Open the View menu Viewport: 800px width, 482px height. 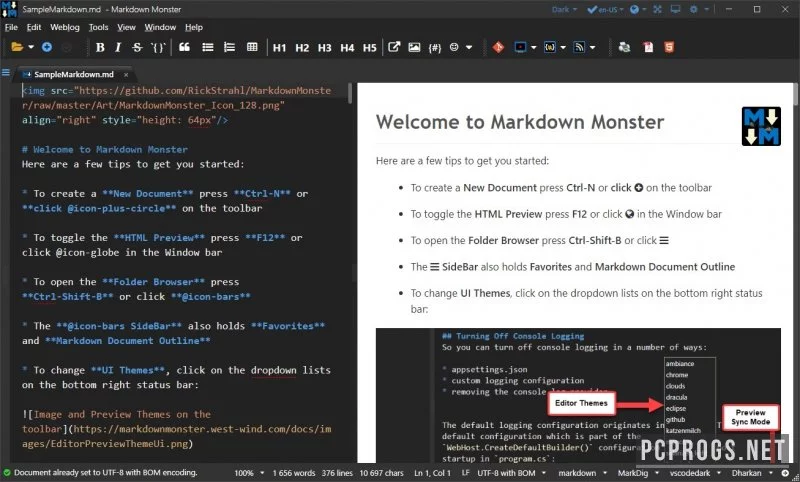[126, 27]
